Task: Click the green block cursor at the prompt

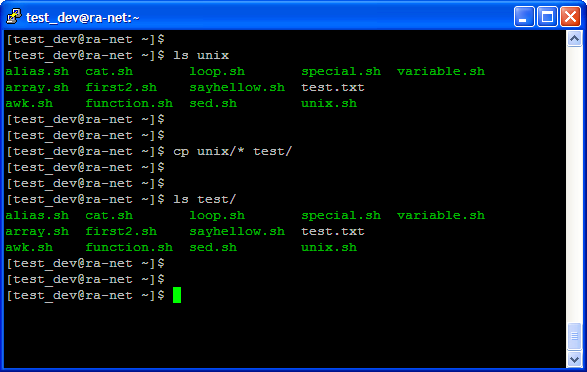Action: 177,295
